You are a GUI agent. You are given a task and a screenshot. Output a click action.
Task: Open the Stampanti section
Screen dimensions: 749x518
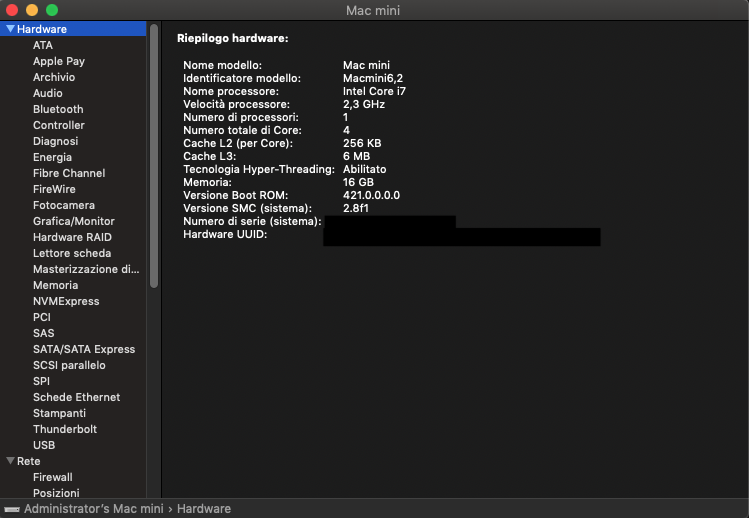59,413
